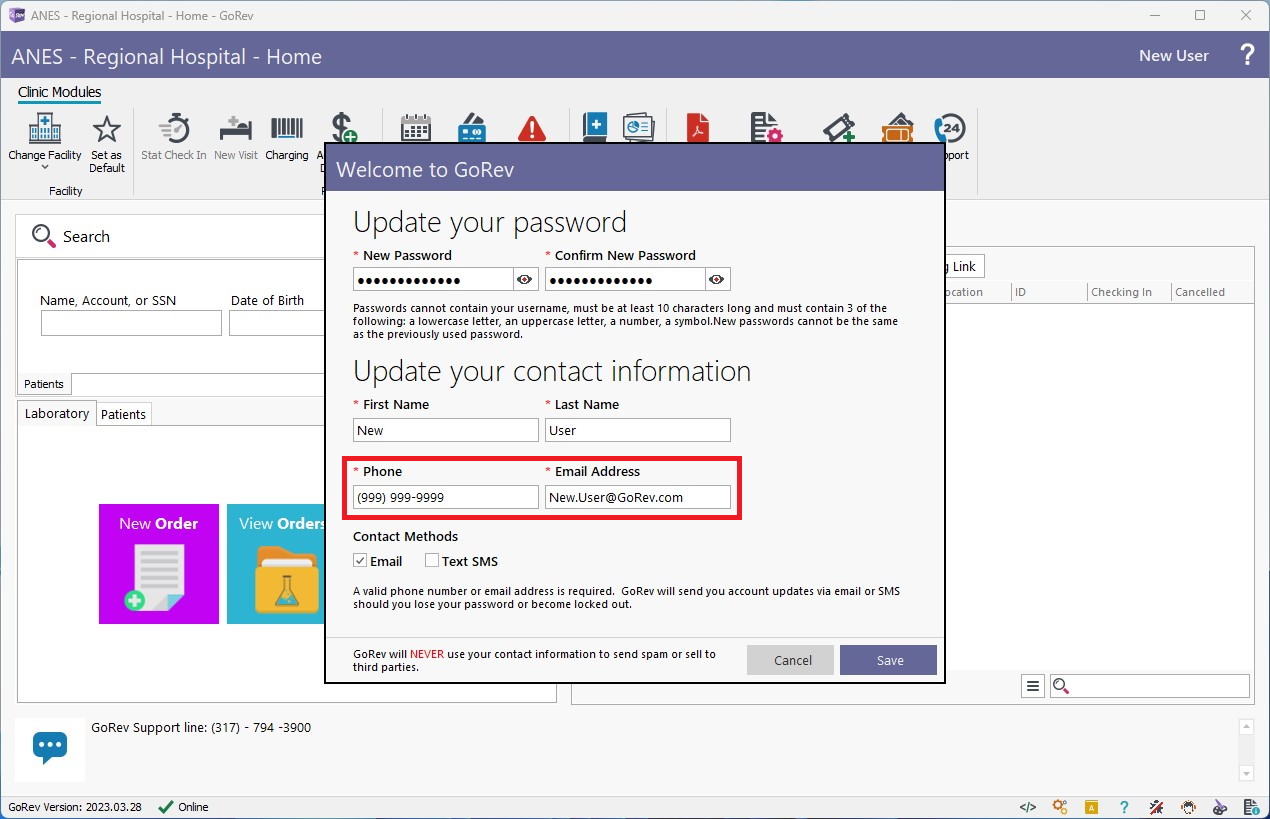This screenshot has height=819, width=1270.
Task: Open the calendar icon in the ribbon
Action: [415, 129]
